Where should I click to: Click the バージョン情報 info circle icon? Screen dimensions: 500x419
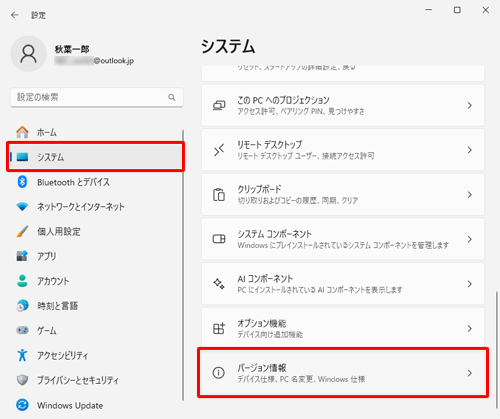tap(219, 373)
